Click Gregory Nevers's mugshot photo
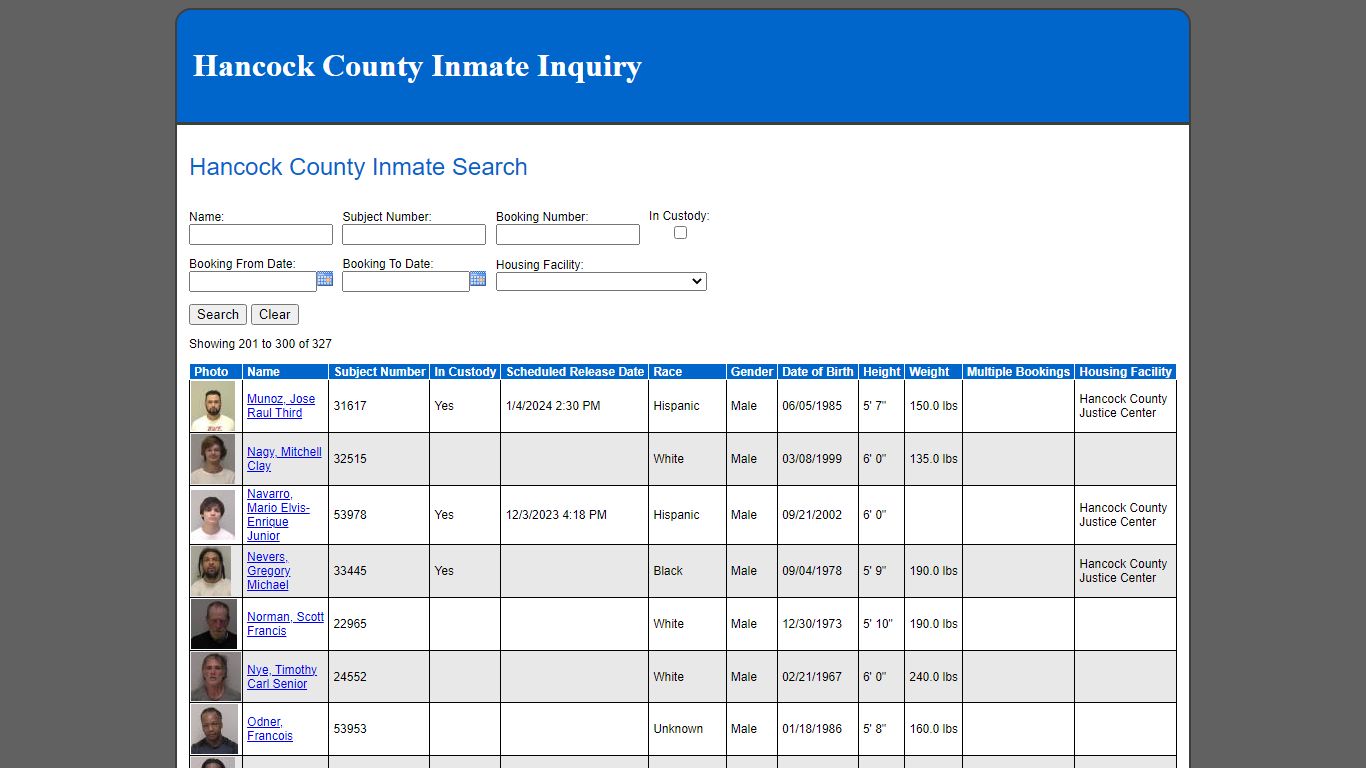 [x=211, y=571]
